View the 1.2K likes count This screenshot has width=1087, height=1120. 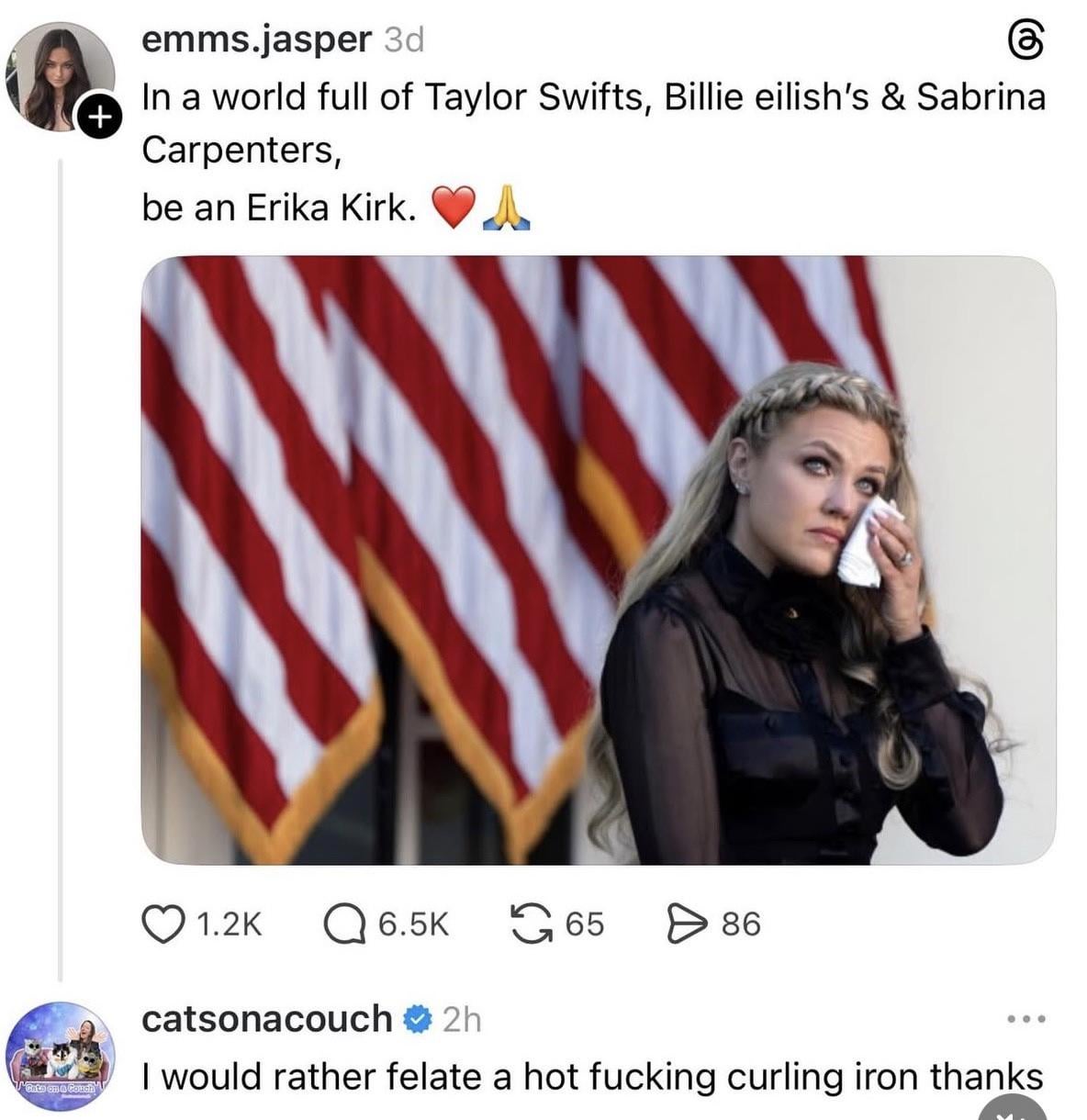click(229, 924)
